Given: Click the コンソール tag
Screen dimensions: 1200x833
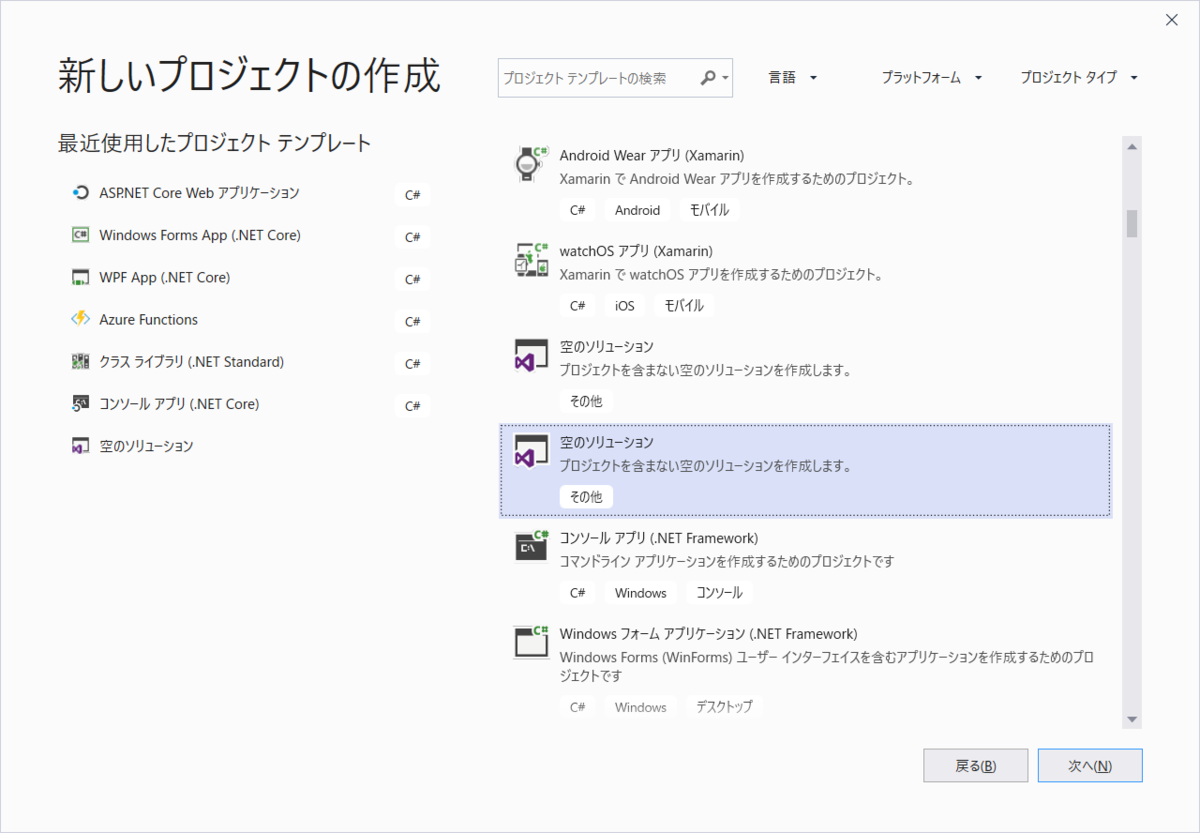Looking at the screenshot, I should pyautogui.click(x=720, y=593).
